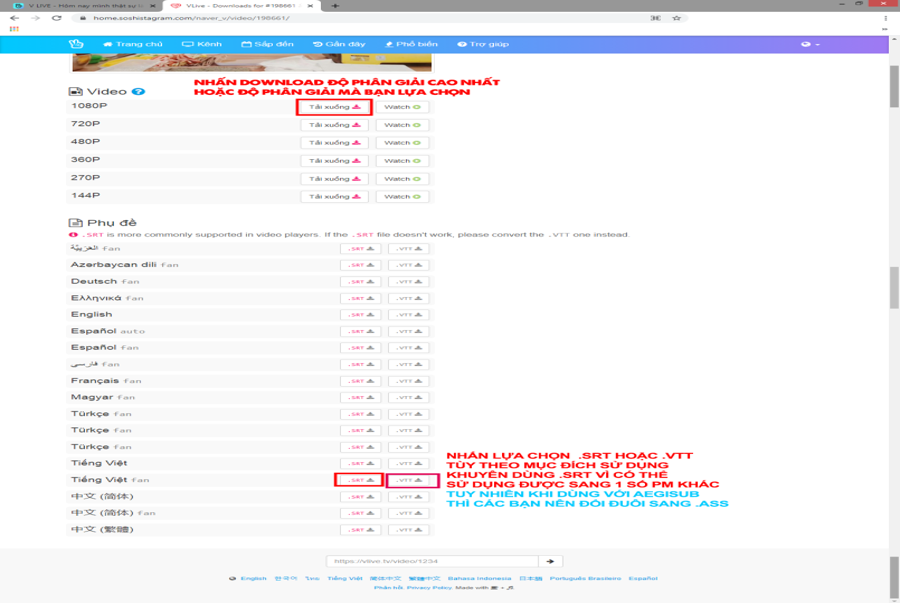Download Deutsch subtitles as .SRT
The image size is (900, 603).
[x=361, y=281]
